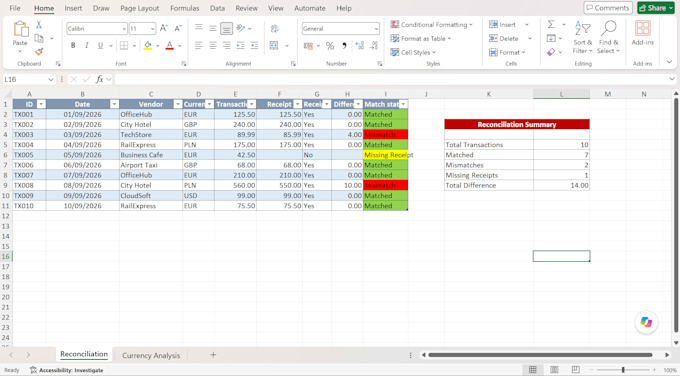The width and height of the screenshot is (680, 376).
Task: Add new sheet with plus button
Action: coord(213,355)
